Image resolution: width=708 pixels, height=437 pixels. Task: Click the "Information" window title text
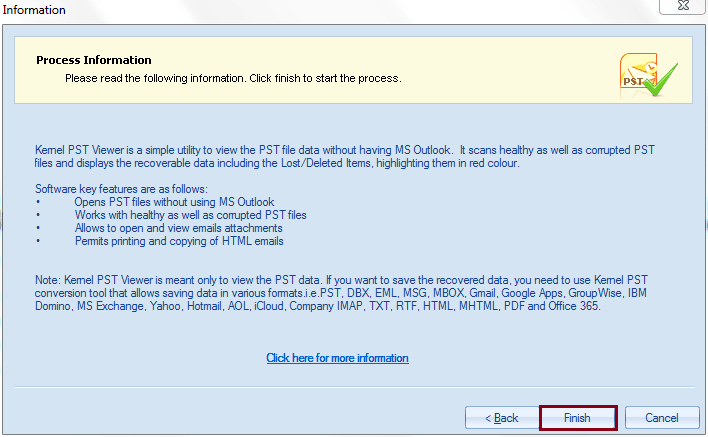pyautogui.click(x=35, y=10)
